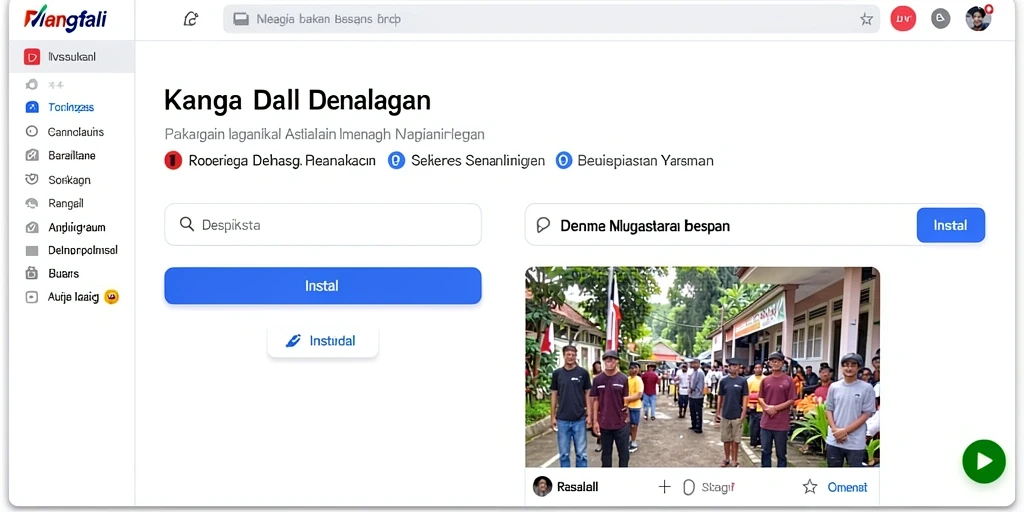Click the star icon beside Omenat
1024x512 pixels.
(x=810, y=487)
